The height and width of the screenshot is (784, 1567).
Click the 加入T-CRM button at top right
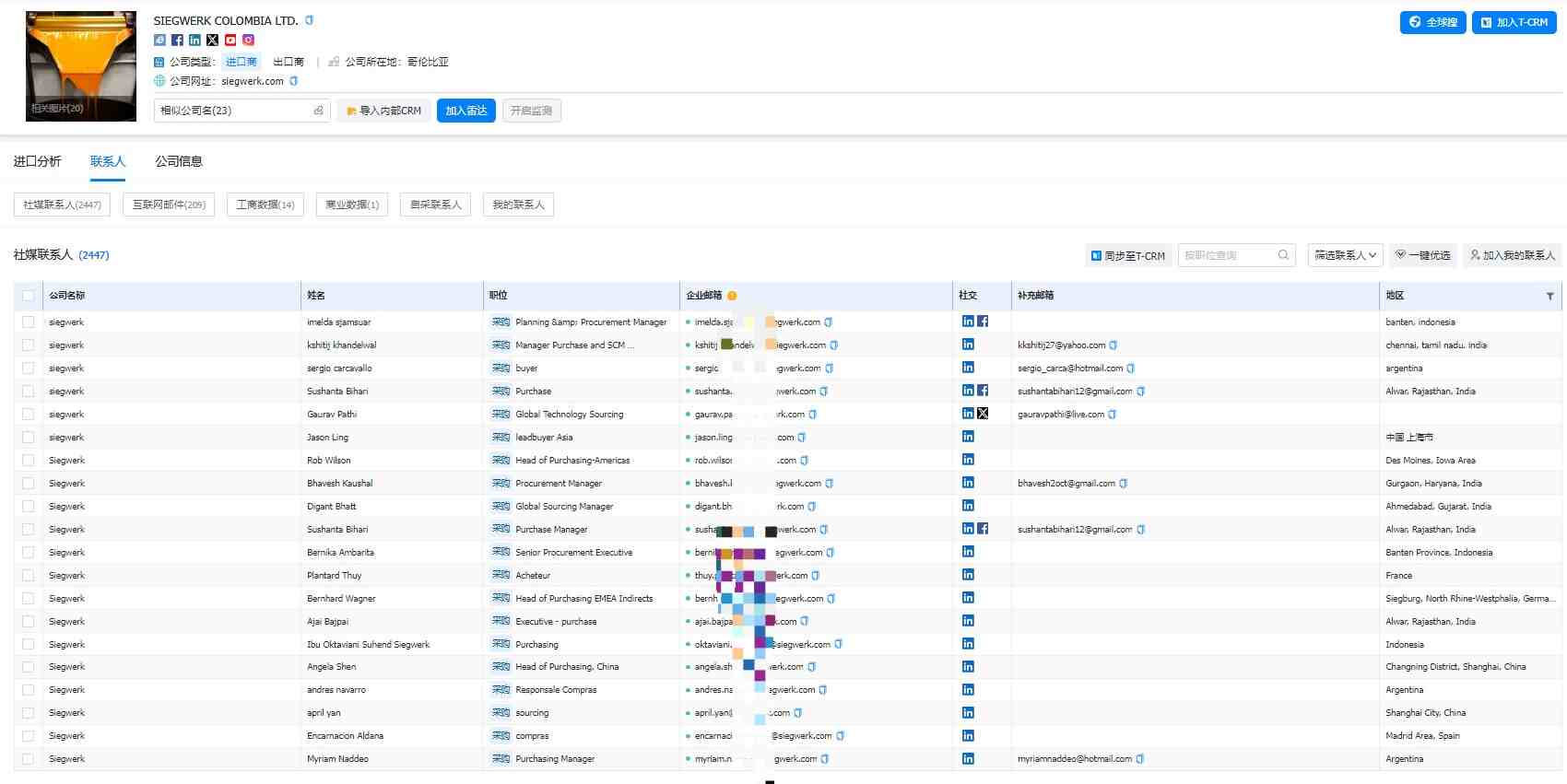(x=1514, y=22)
